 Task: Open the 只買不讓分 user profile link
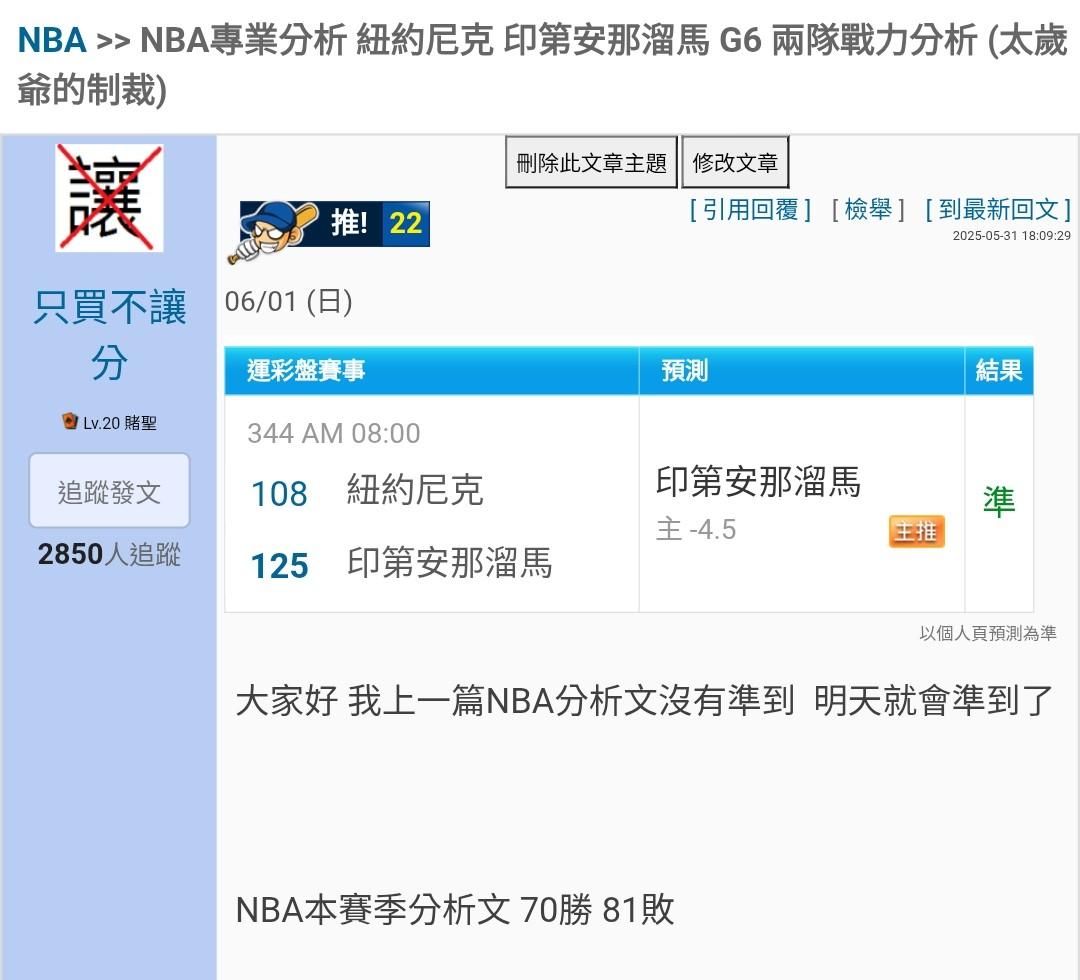110,335
